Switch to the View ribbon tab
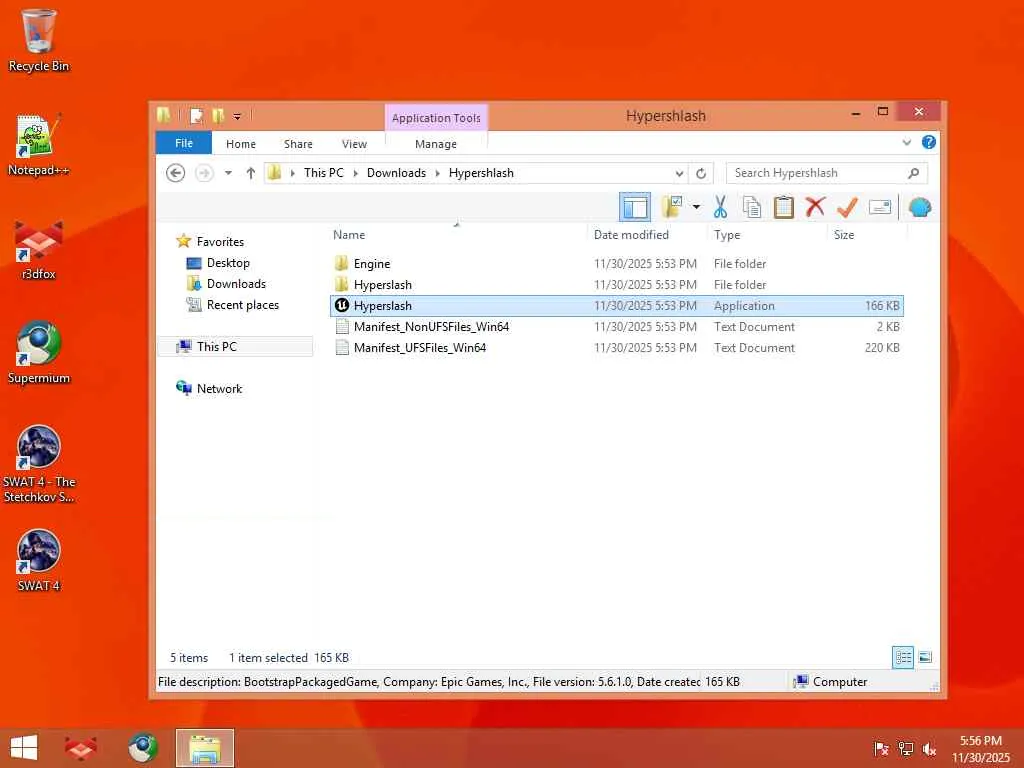Screen dimensions: 1024x768 click(x=354, y=144)
